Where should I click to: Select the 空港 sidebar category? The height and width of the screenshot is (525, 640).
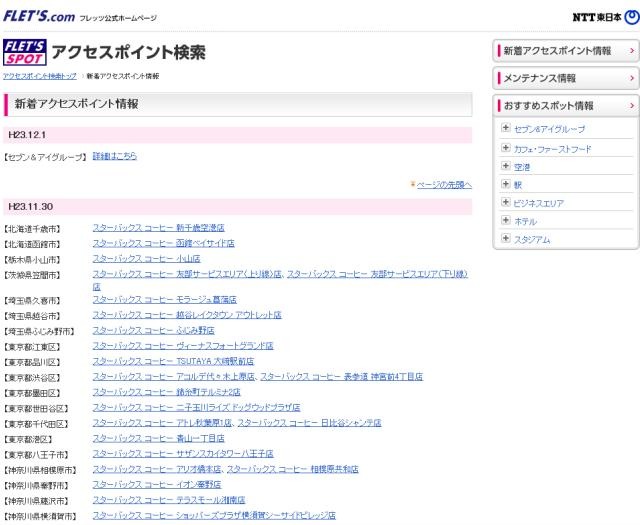[522, 167]
